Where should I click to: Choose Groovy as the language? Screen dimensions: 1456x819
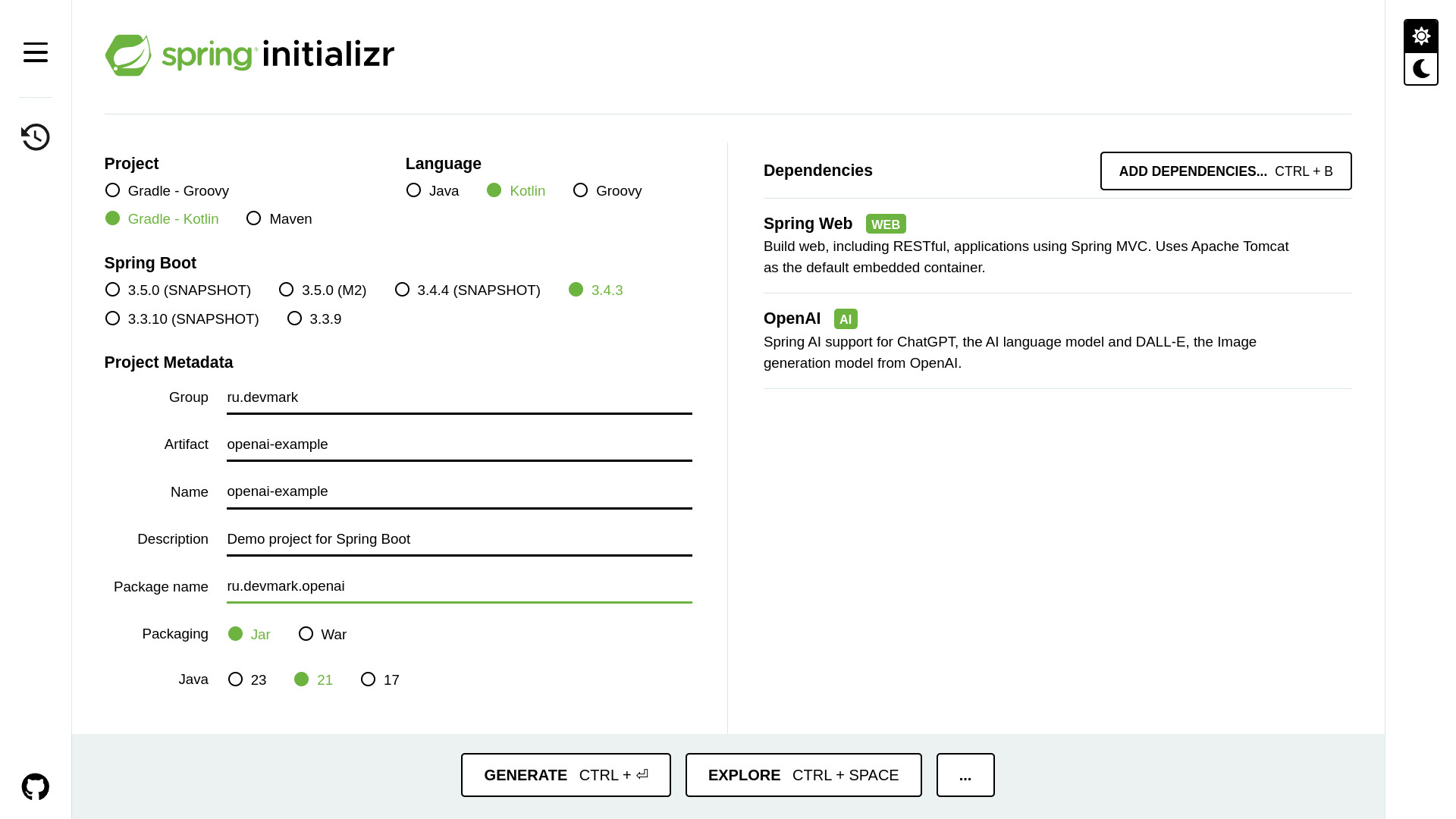607,191
